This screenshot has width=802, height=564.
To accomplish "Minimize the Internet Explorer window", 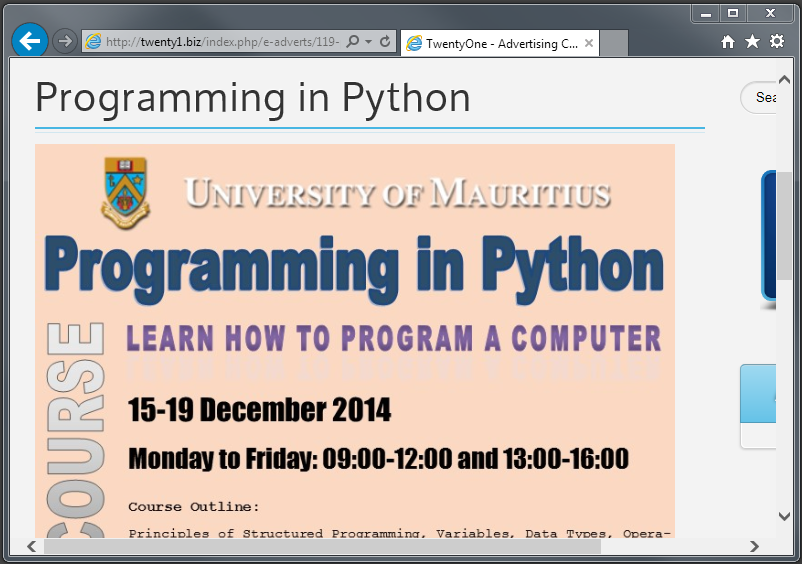I will click(x=706, y=14).
